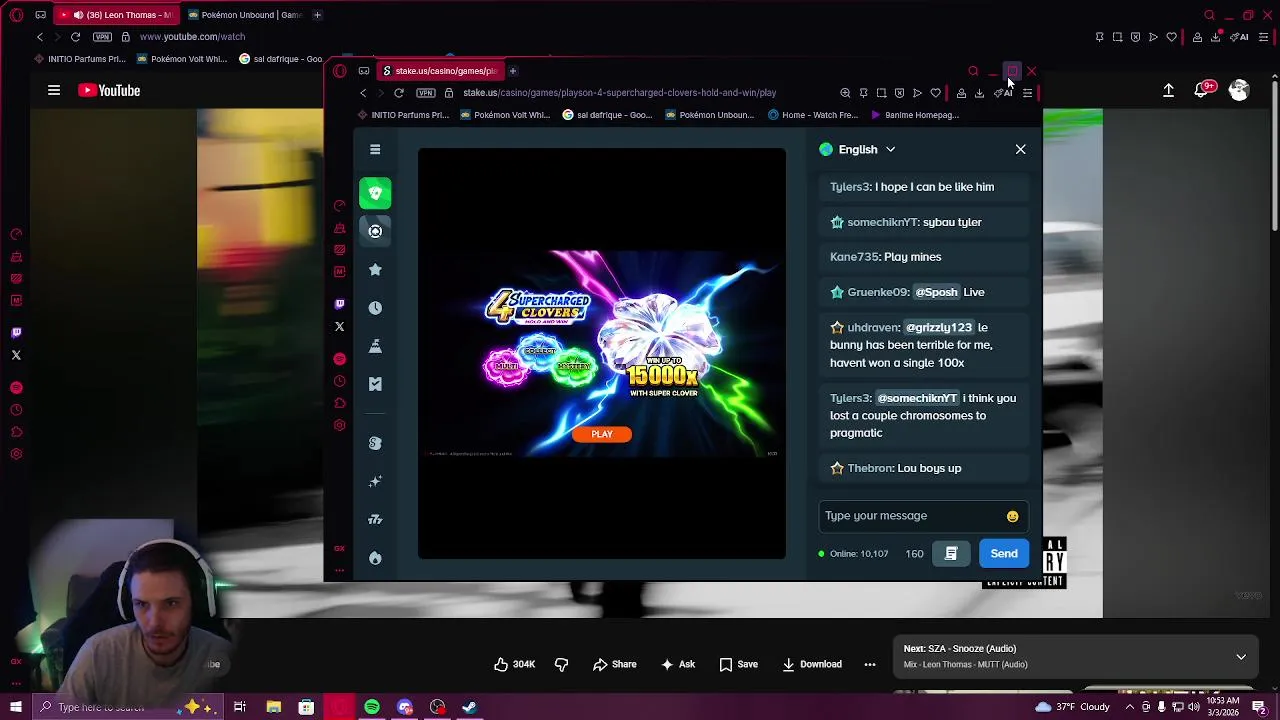Viewport: 1280px width, 720px height.
Task: Open the Stake sidebar hamburger menu
Action: pyautogui.click(x=375, y=150)
